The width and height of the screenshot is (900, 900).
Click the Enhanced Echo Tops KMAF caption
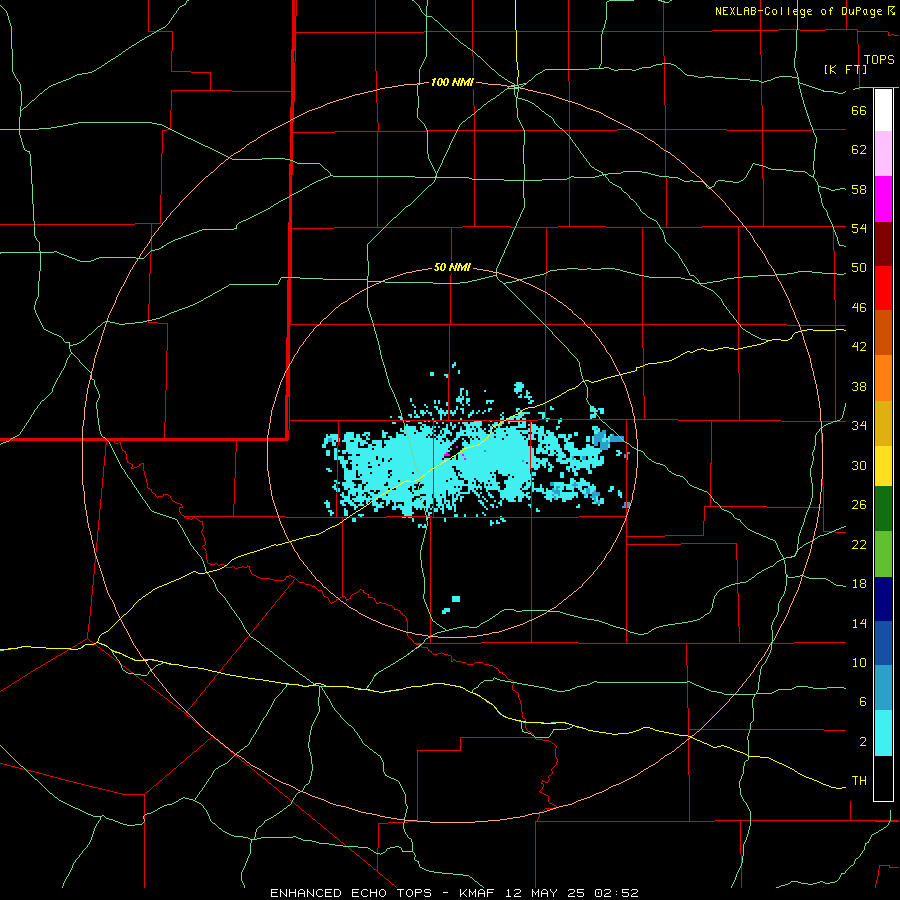coord(454,893)
